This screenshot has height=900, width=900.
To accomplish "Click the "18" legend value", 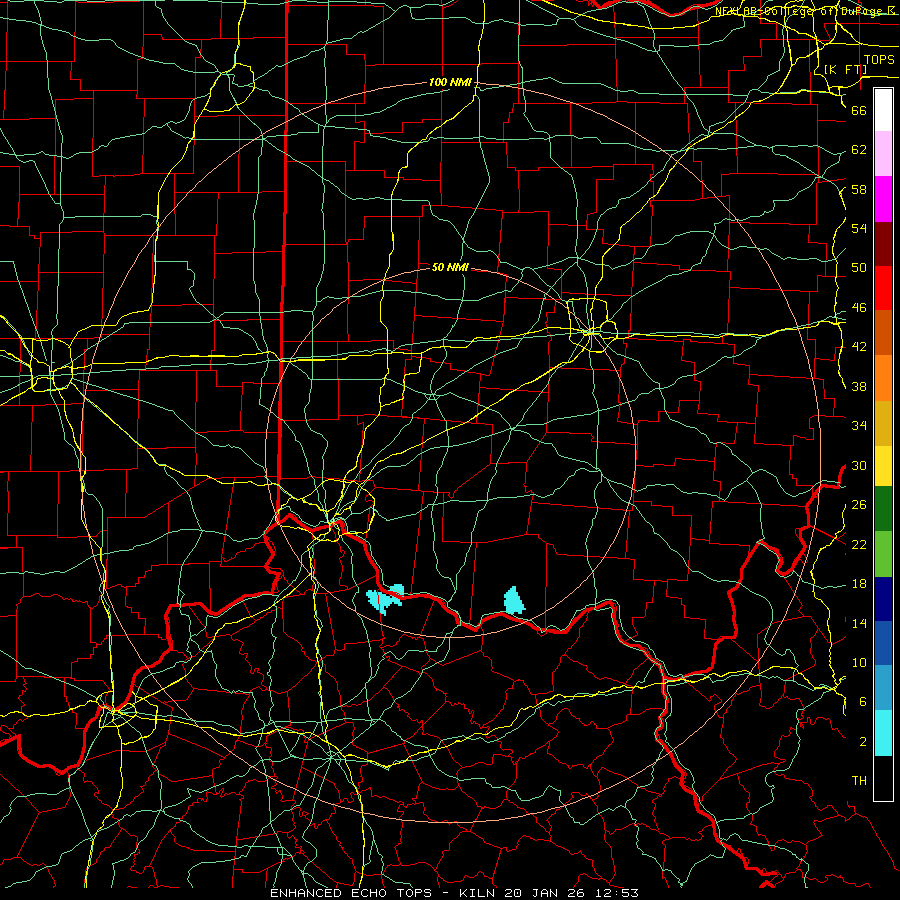I will [859, 584].
